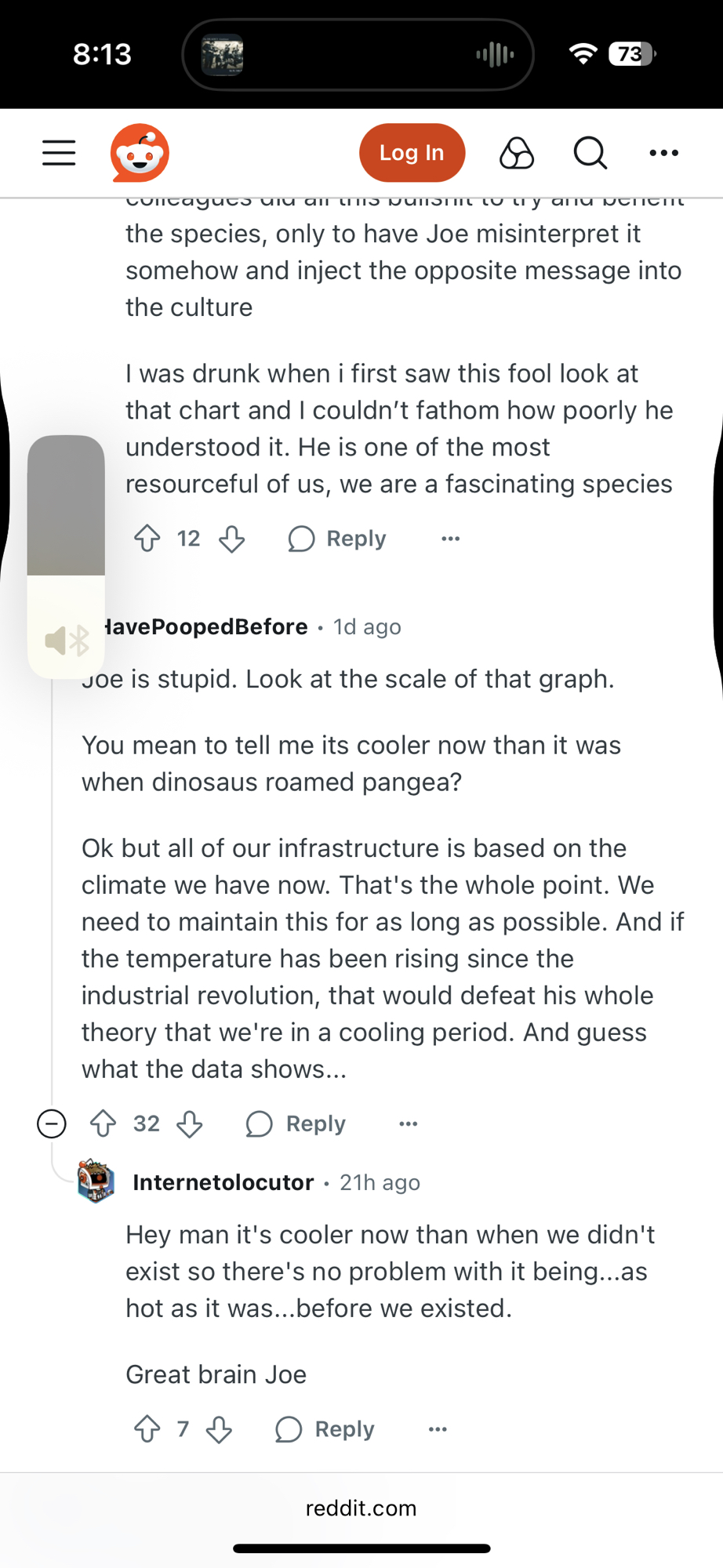This screenshot has height=1568, width=723.
Task: Open the hamburger navigation menu
Action: tap(59, 153)
